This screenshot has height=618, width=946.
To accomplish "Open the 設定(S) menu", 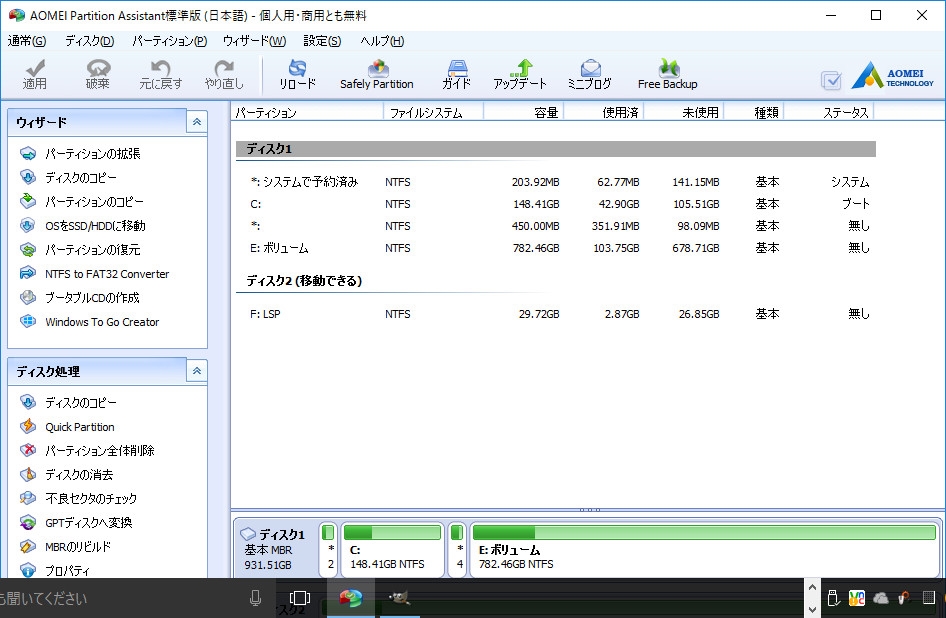I will point(322,41).
